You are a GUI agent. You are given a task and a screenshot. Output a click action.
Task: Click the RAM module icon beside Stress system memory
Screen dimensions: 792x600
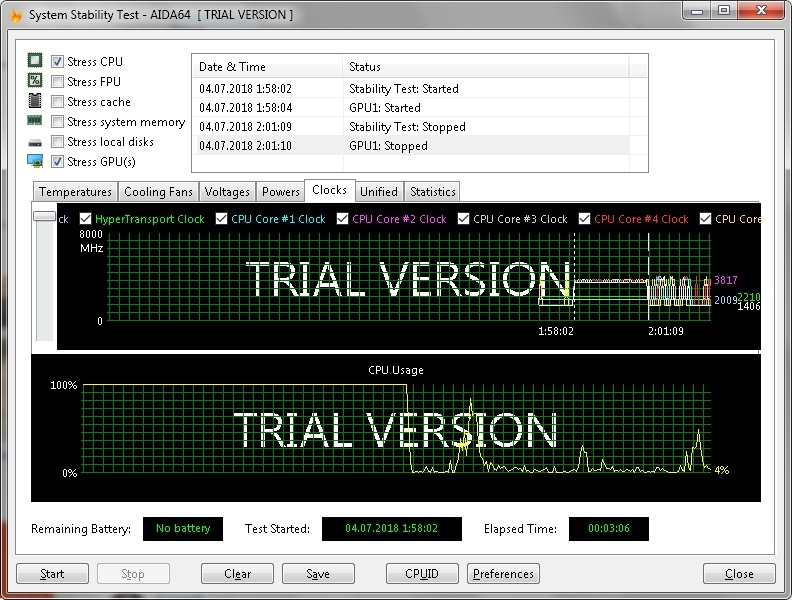tap(35, 120)
